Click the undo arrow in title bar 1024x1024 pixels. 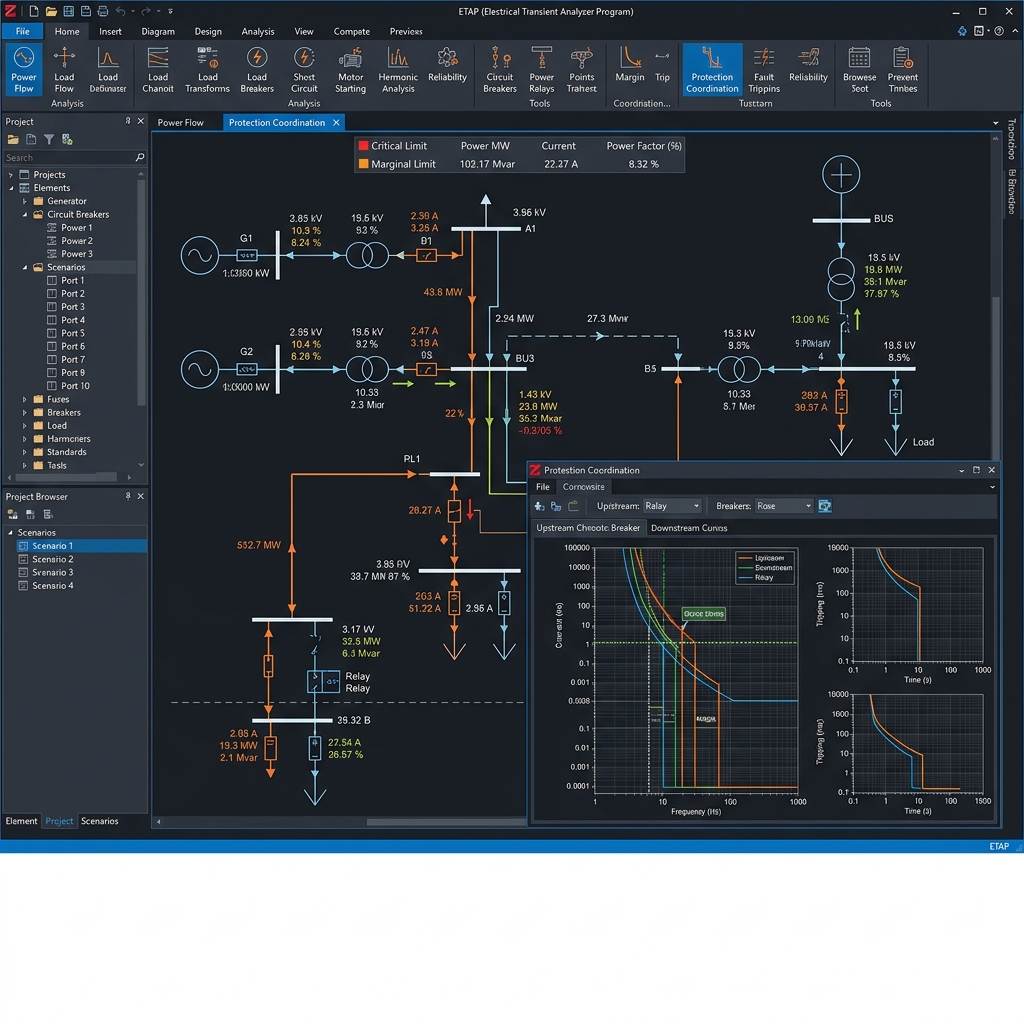pyautogui.click(x=120, y=11)
